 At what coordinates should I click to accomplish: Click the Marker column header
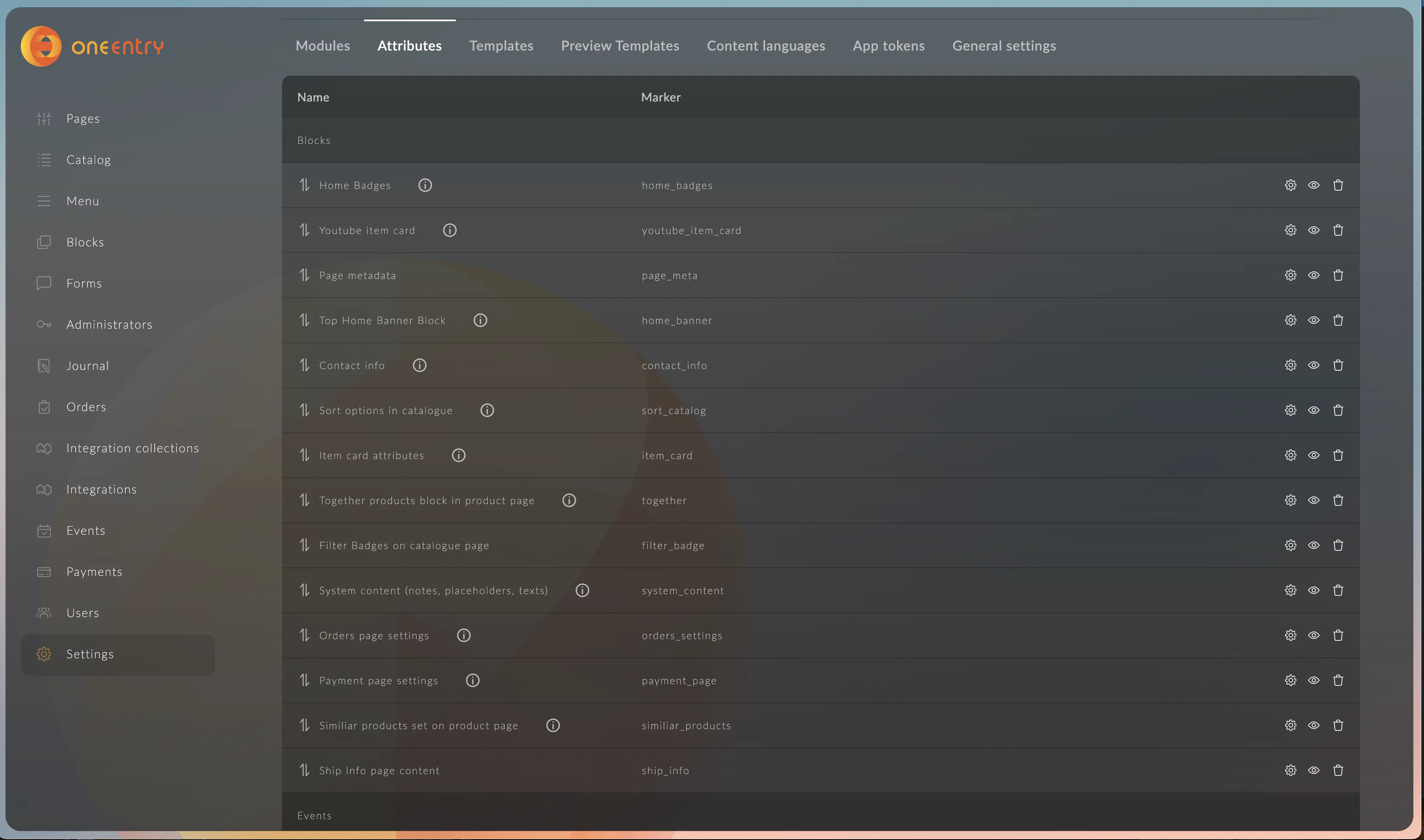coord(661,97)
